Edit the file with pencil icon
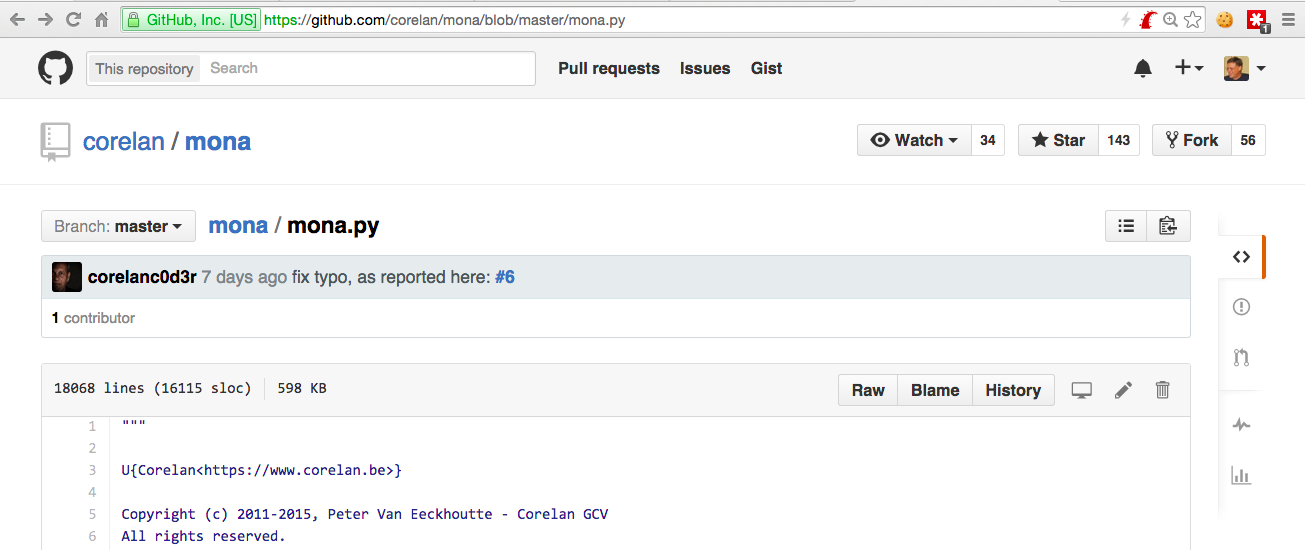The width and height of the screenshot is (1305, 550). (1123, 390)
